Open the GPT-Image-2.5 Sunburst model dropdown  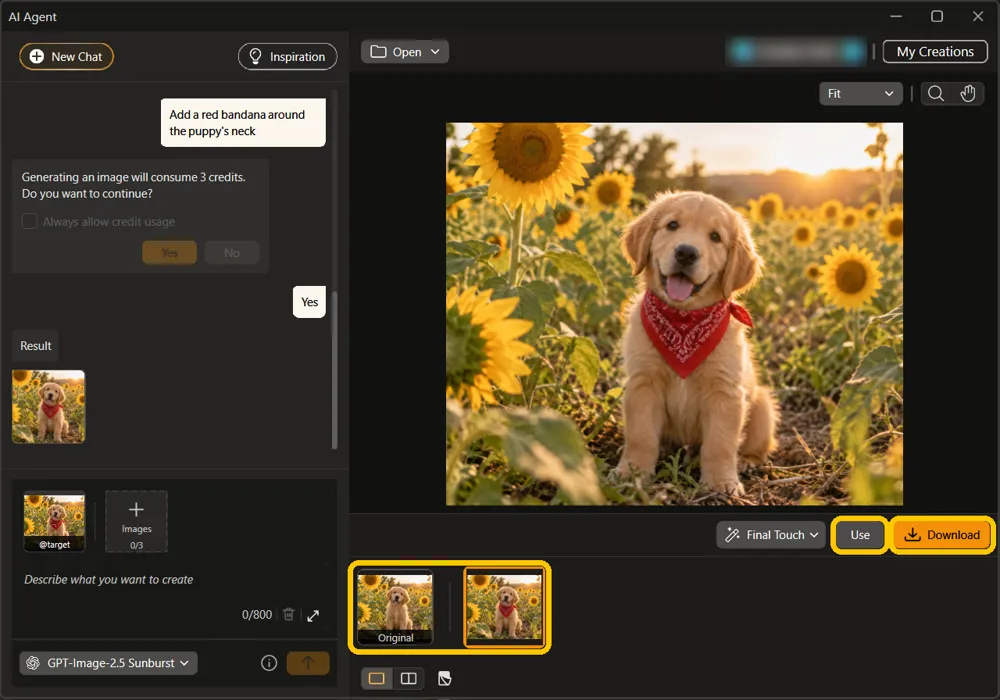108,663
